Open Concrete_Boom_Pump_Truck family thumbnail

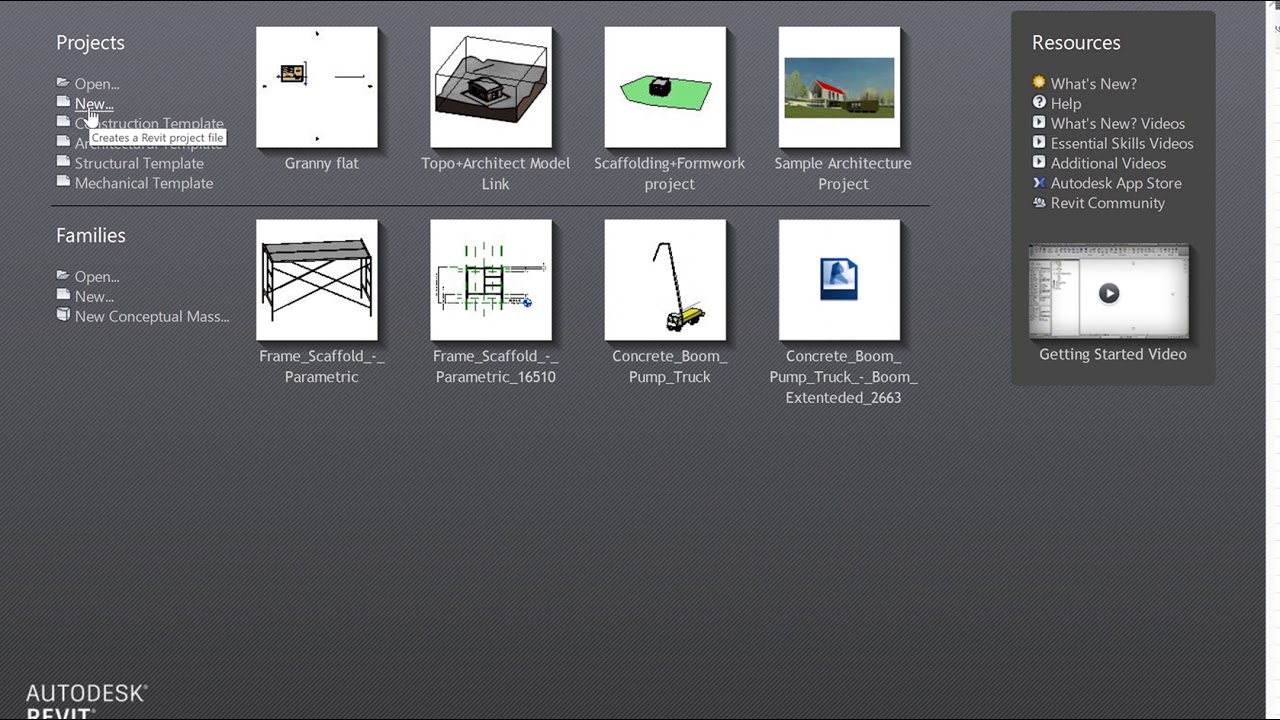pos(665,280)
